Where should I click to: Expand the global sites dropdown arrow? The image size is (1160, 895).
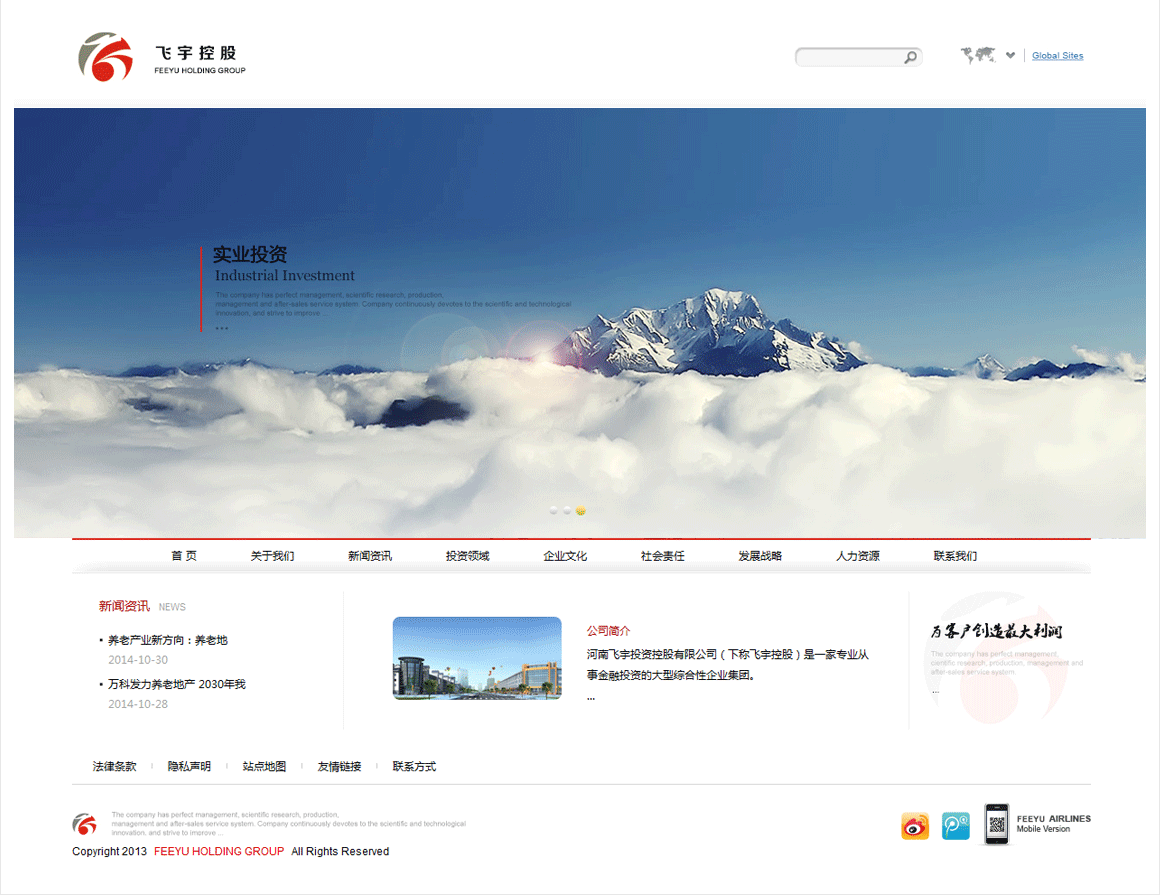[1010, 56]
